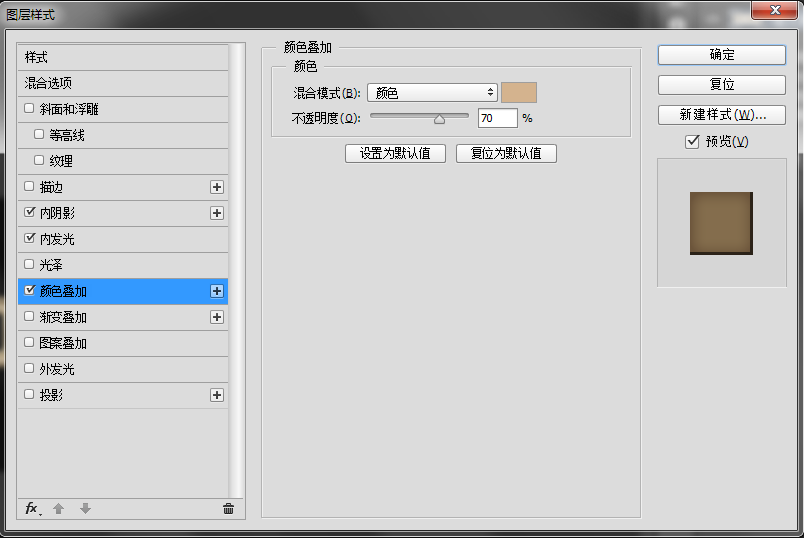Open 图案叠加 settings row
The height and width of the screenshot is (538, 804).
(123, 343)
